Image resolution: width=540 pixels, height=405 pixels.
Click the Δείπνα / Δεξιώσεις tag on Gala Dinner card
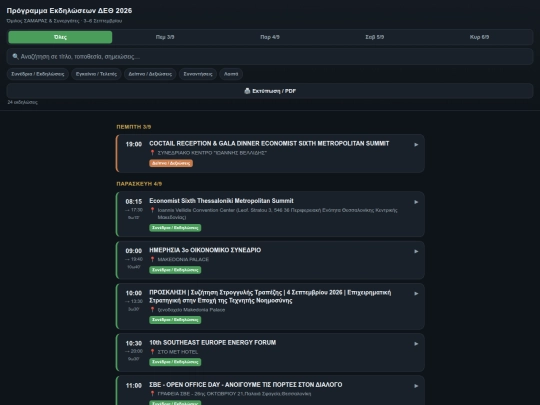coord(171,163)
